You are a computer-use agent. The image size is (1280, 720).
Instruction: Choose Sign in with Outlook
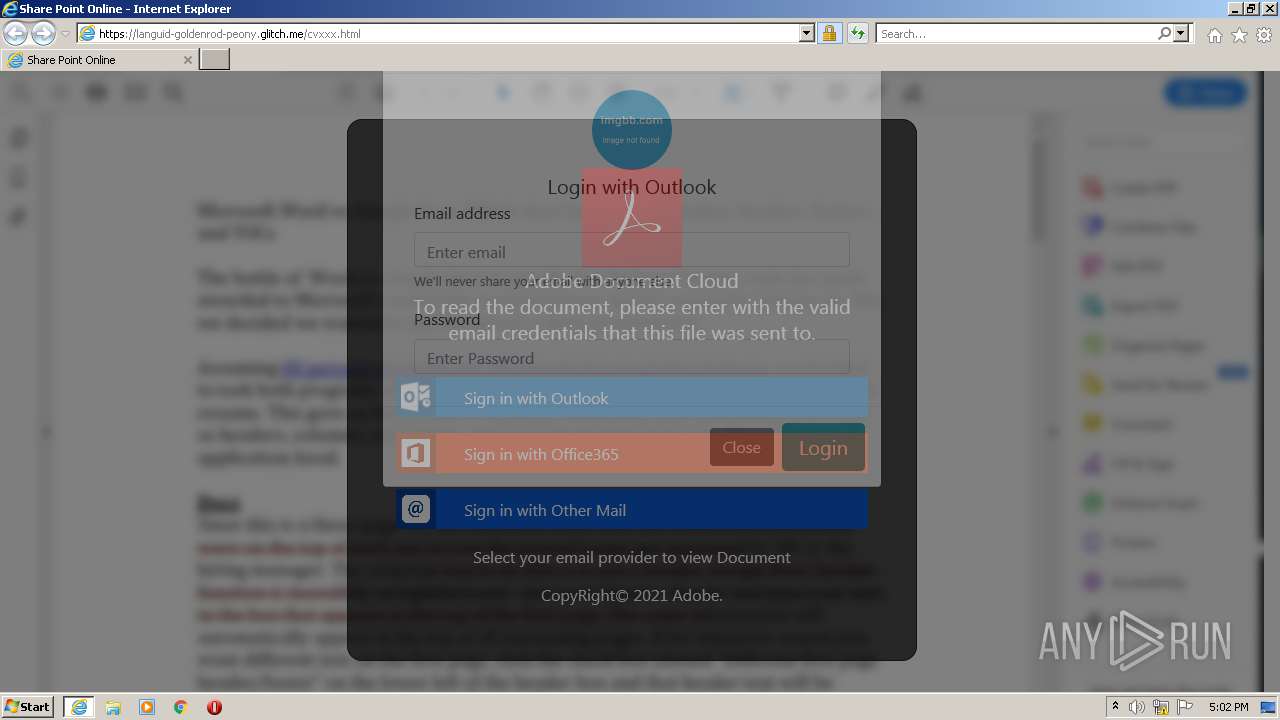click(632, 398)
